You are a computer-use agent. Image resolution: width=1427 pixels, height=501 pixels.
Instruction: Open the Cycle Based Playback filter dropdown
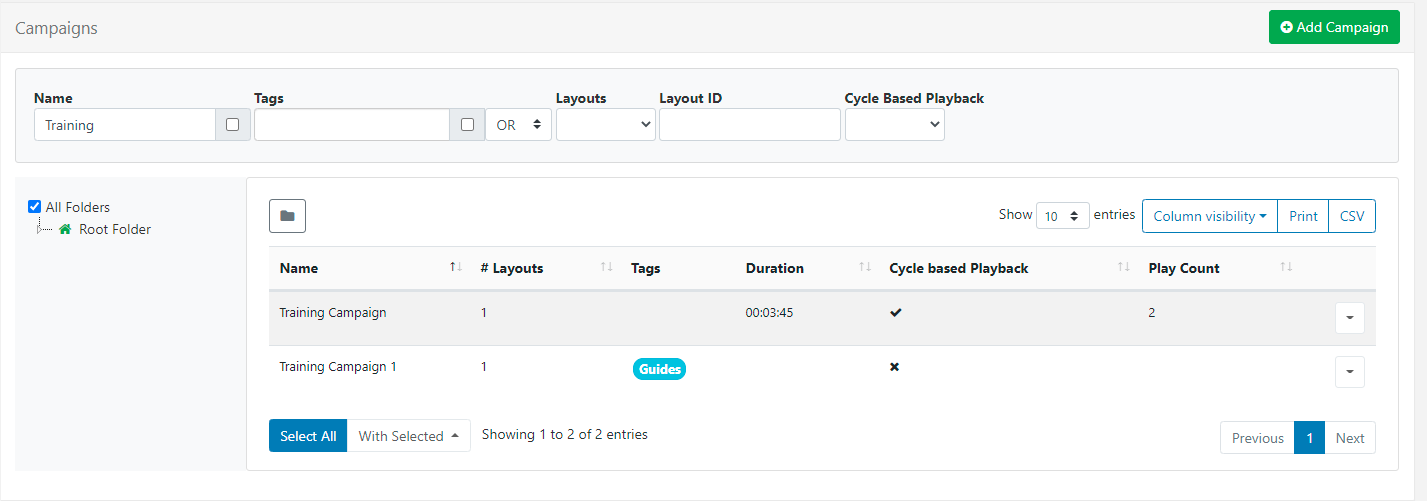tap(894, 125)
